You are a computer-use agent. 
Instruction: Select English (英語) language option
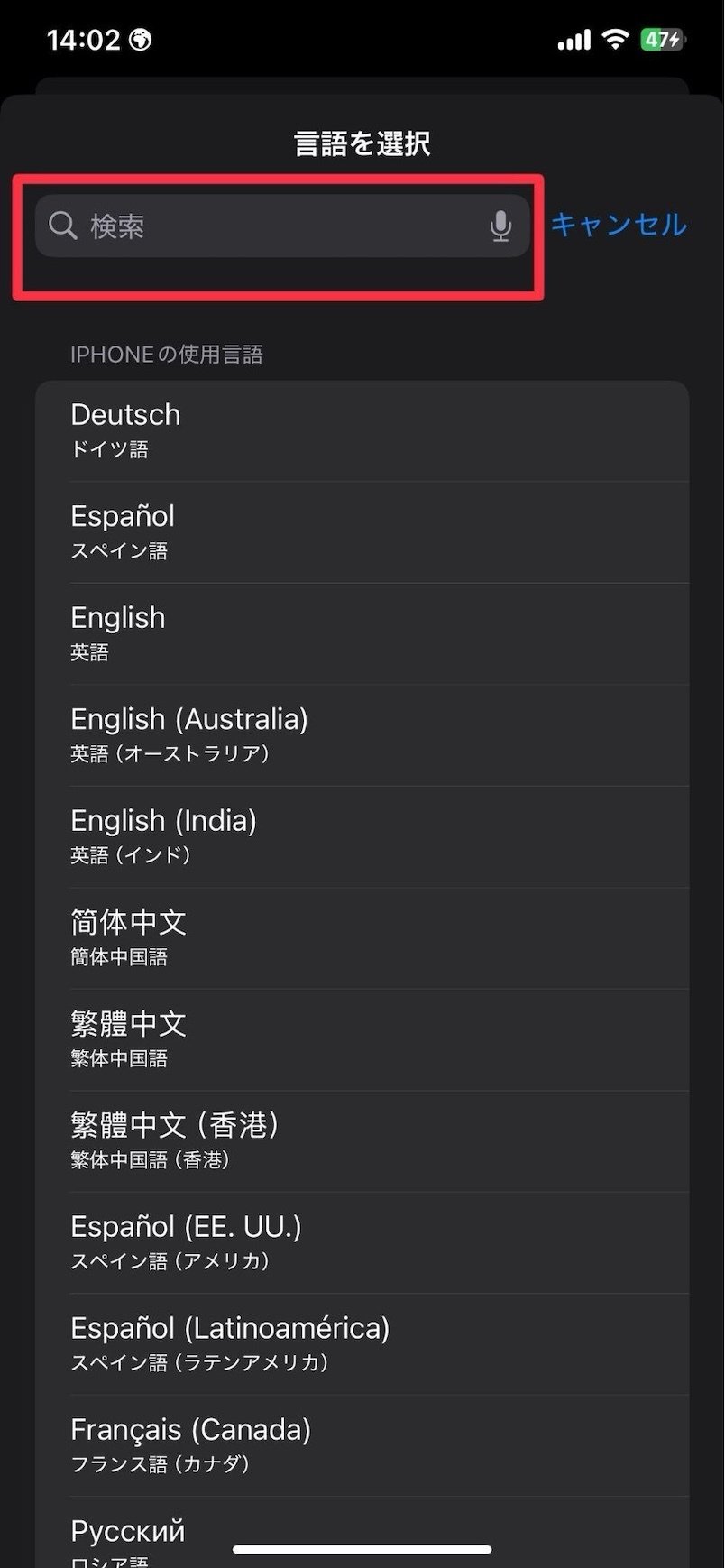(x=361, y=633)
